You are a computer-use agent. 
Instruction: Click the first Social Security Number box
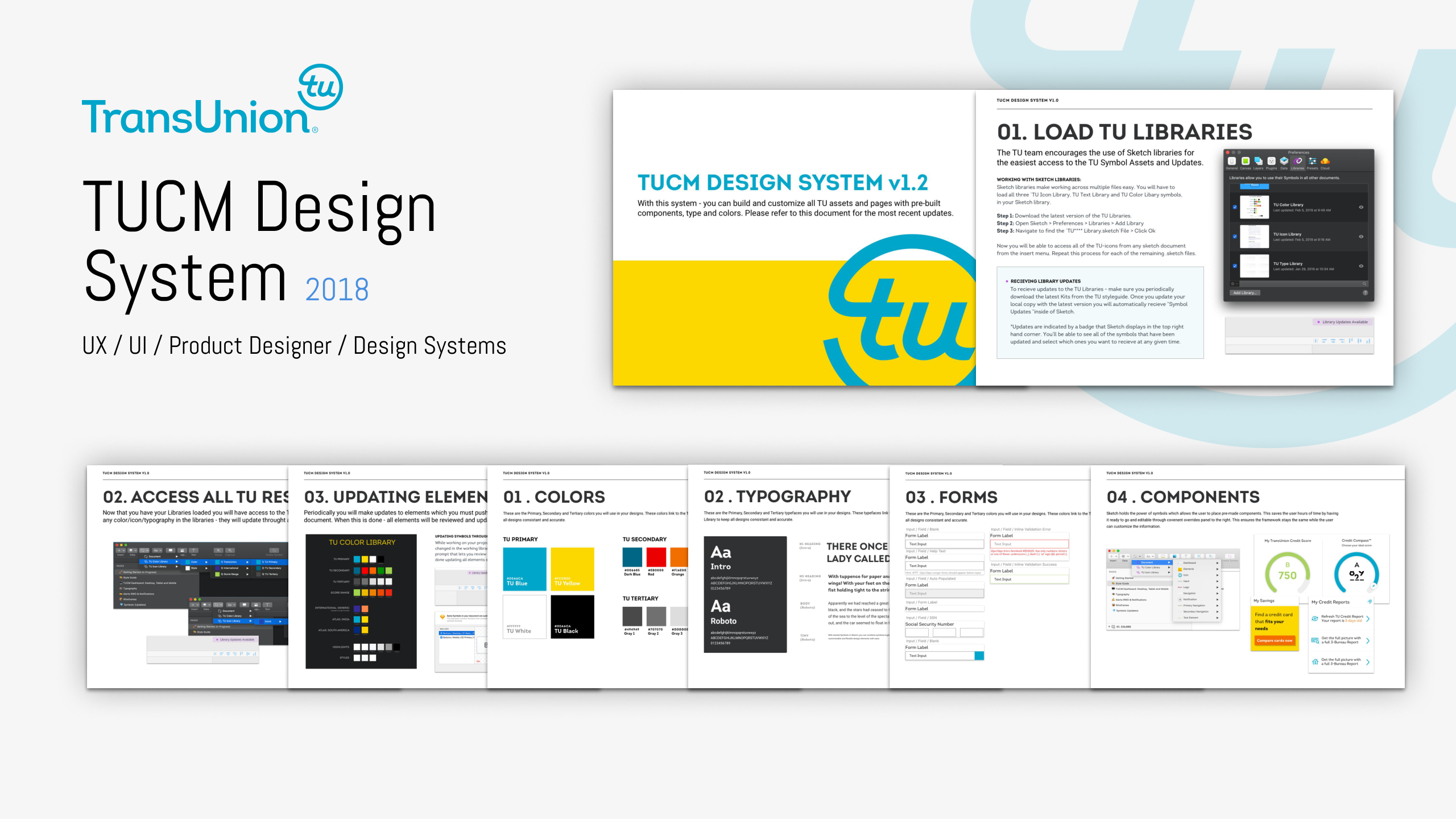[x=916, y=632]
